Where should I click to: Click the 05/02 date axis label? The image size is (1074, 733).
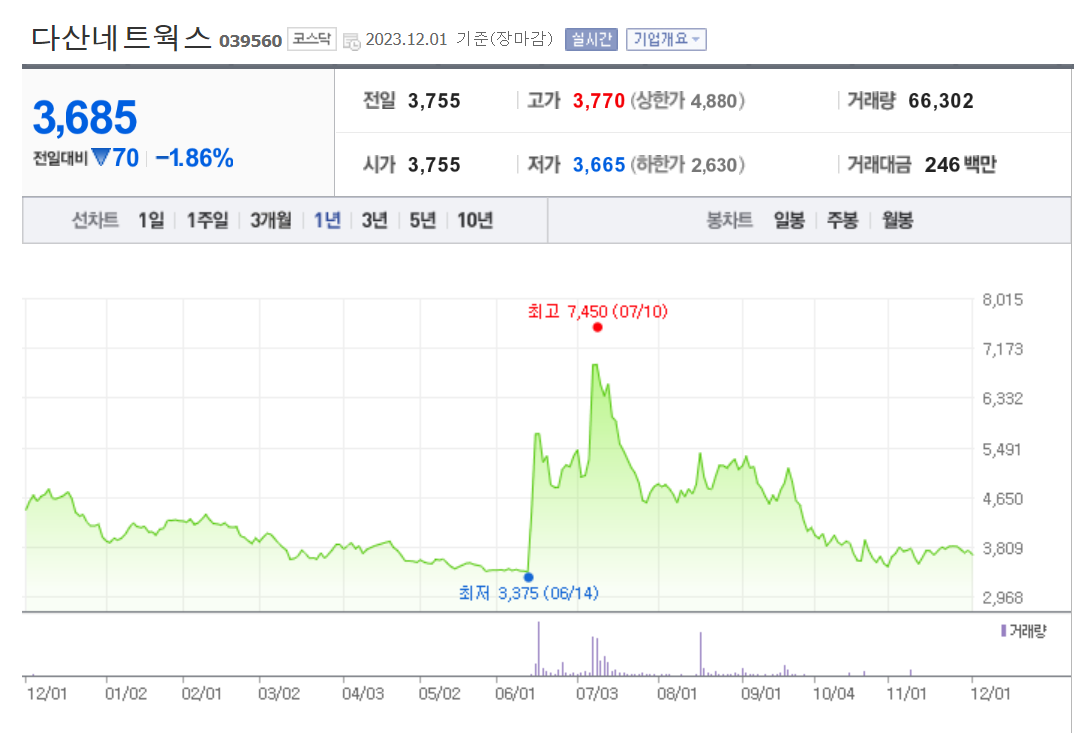pyautogui.click(x=440, y=694)
